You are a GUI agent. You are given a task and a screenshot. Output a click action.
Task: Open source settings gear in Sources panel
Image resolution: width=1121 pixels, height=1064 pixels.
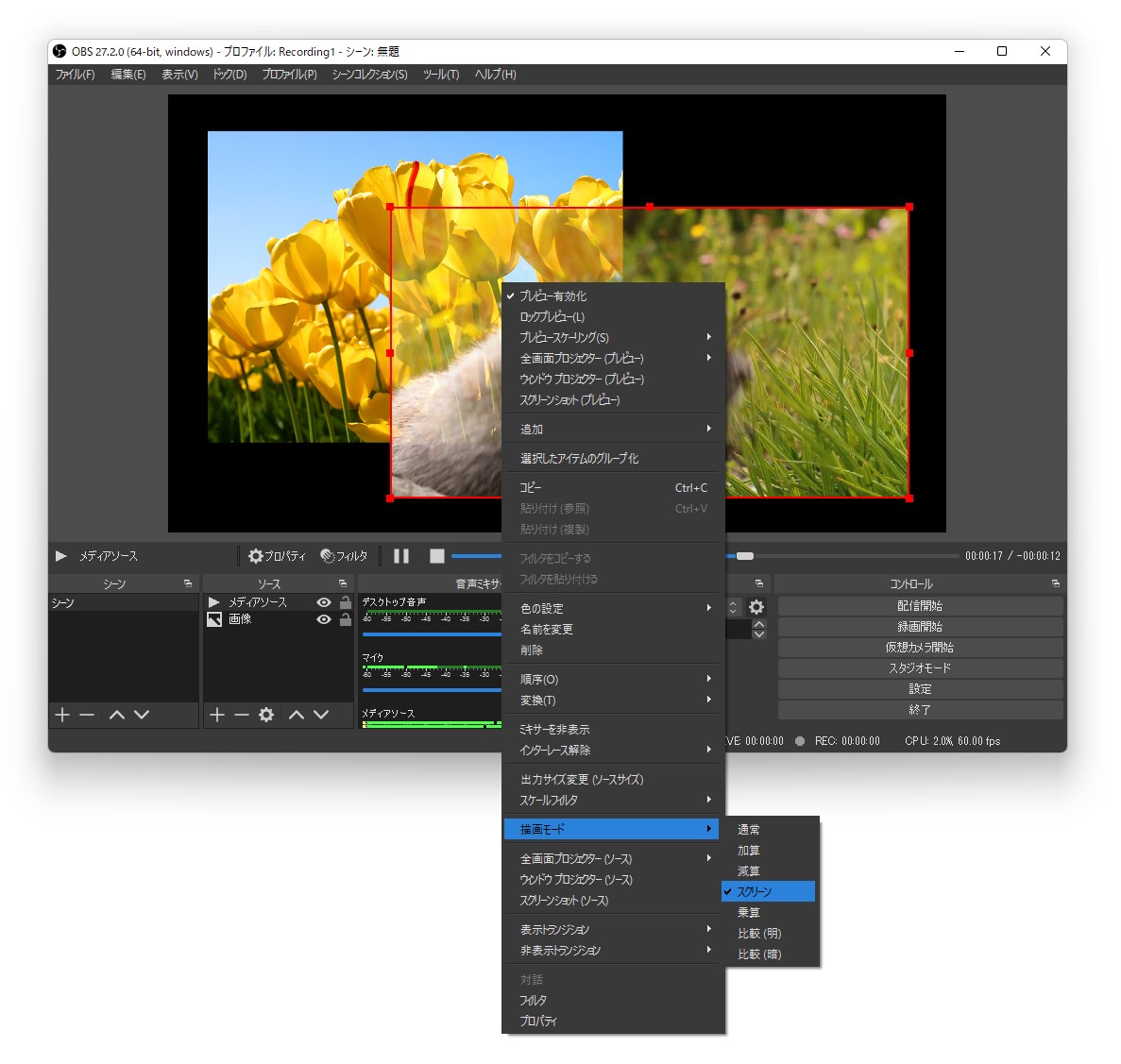point(266,715)
